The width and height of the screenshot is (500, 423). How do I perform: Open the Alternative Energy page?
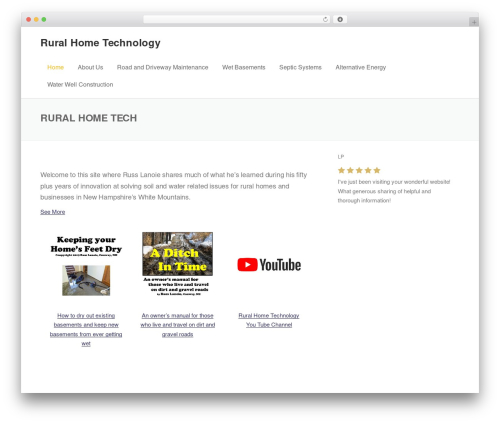pos(361,67)
